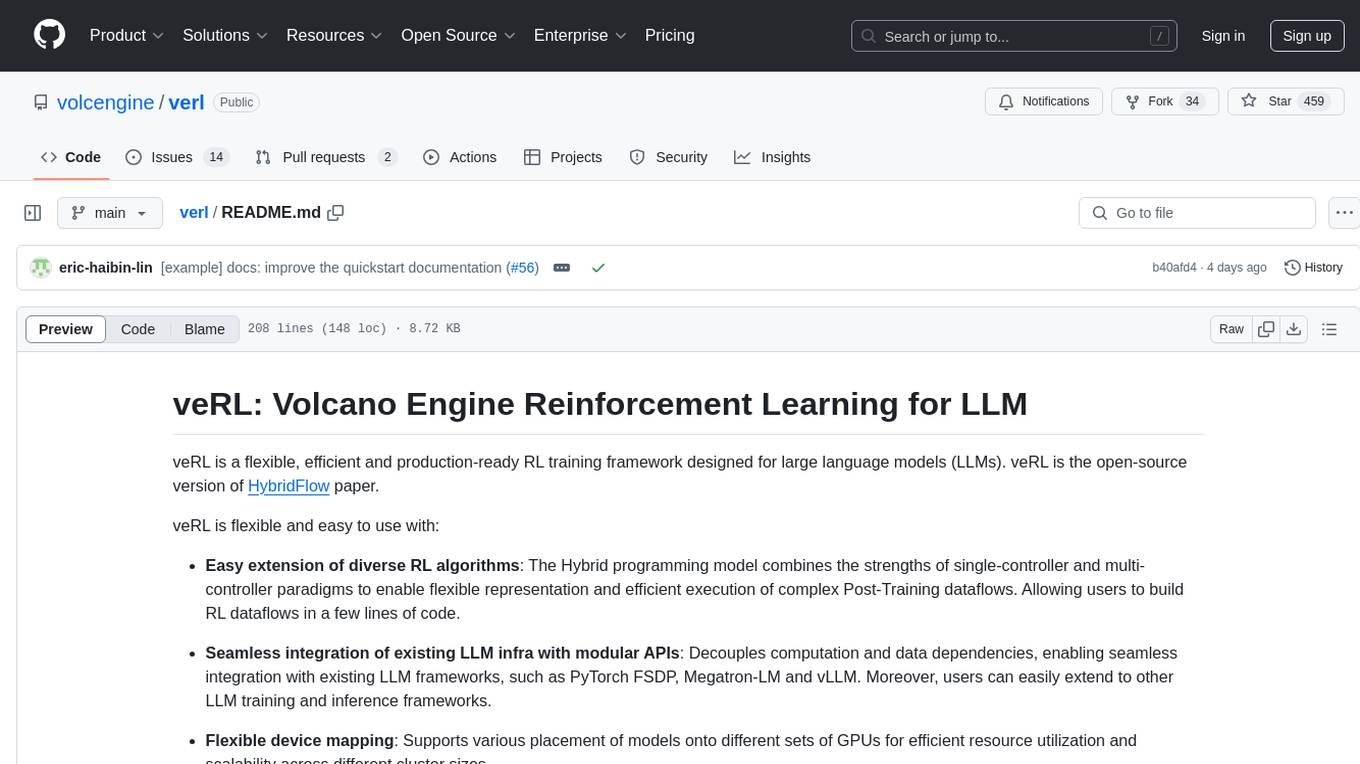Image resolution: width=1360 pixels, height=764 pixels.
Task: Click the Fork count 34
Action: (x=1191, y=101)
